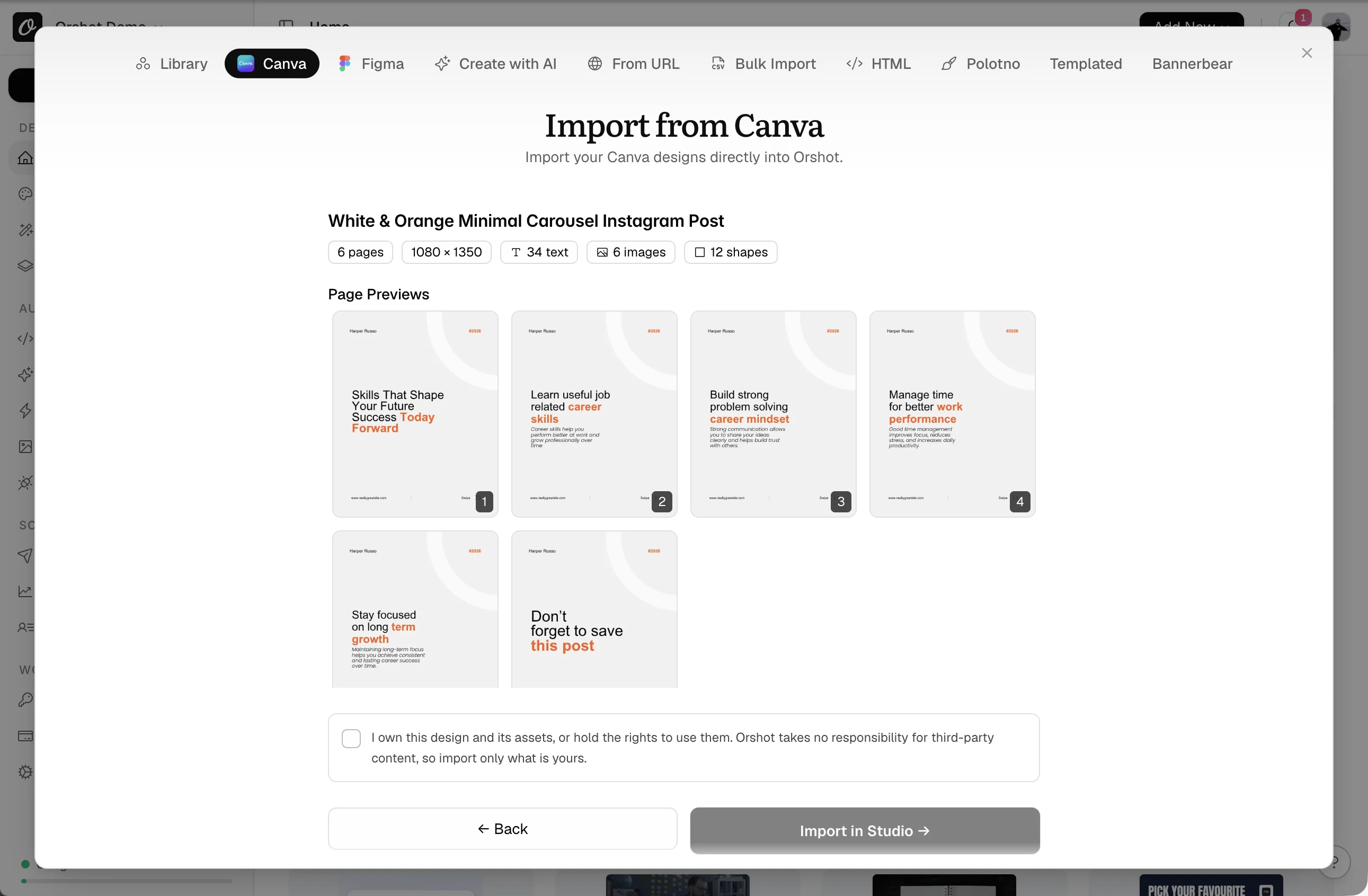Click the Orshot logo icon
Screen dimensions: 1368x896
[27, 26]
